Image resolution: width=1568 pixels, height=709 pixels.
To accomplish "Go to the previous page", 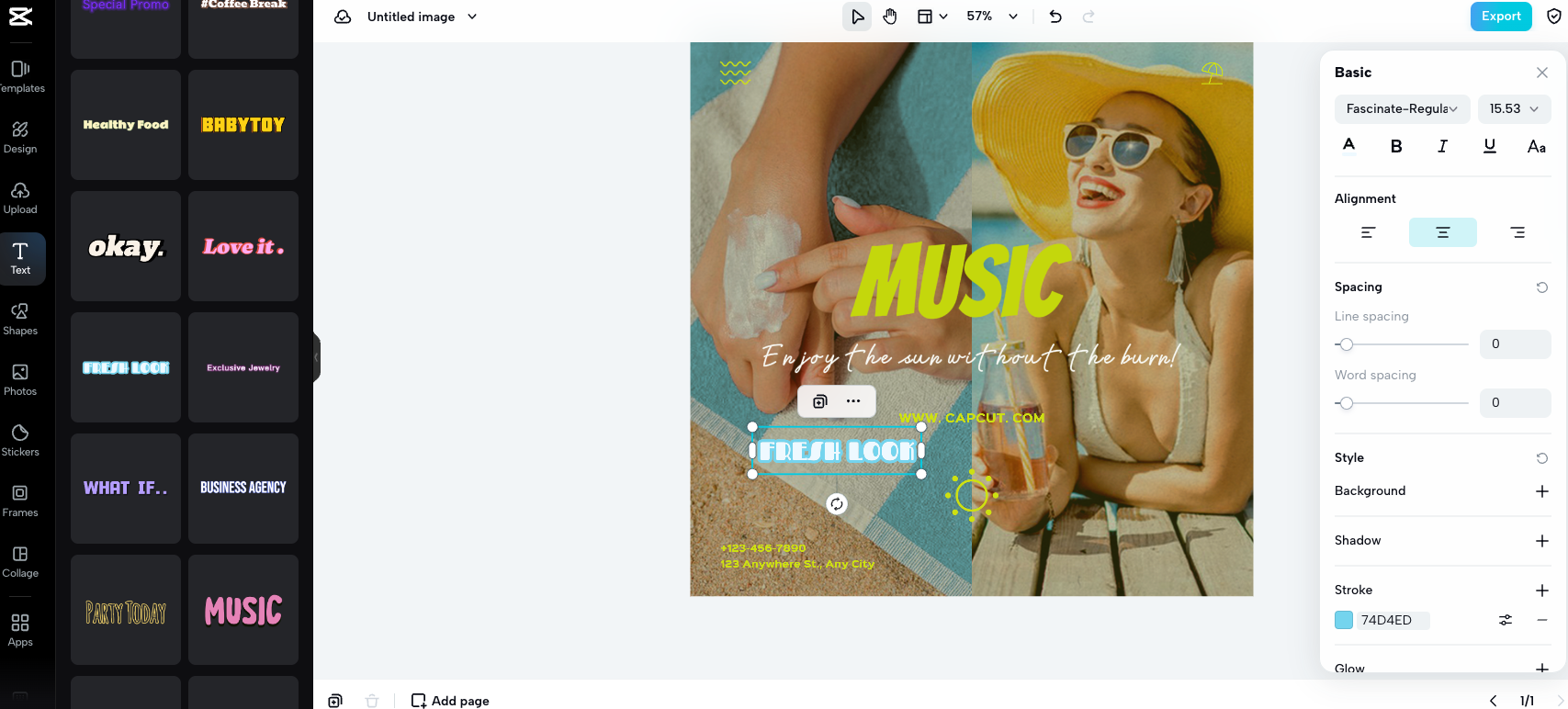I will [x=1494, y=701].
